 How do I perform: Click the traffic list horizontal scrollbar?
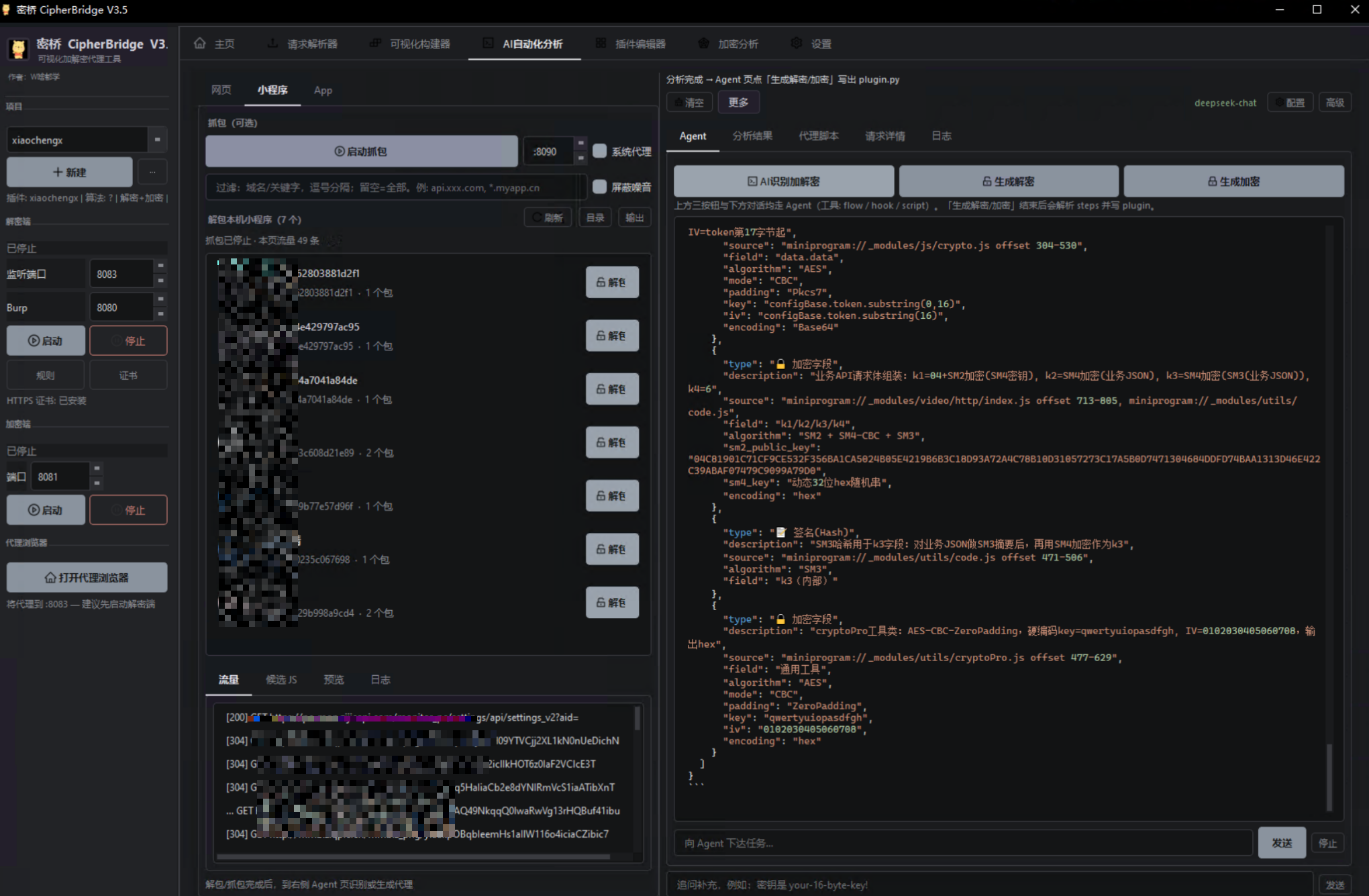[x=413, y=856]
